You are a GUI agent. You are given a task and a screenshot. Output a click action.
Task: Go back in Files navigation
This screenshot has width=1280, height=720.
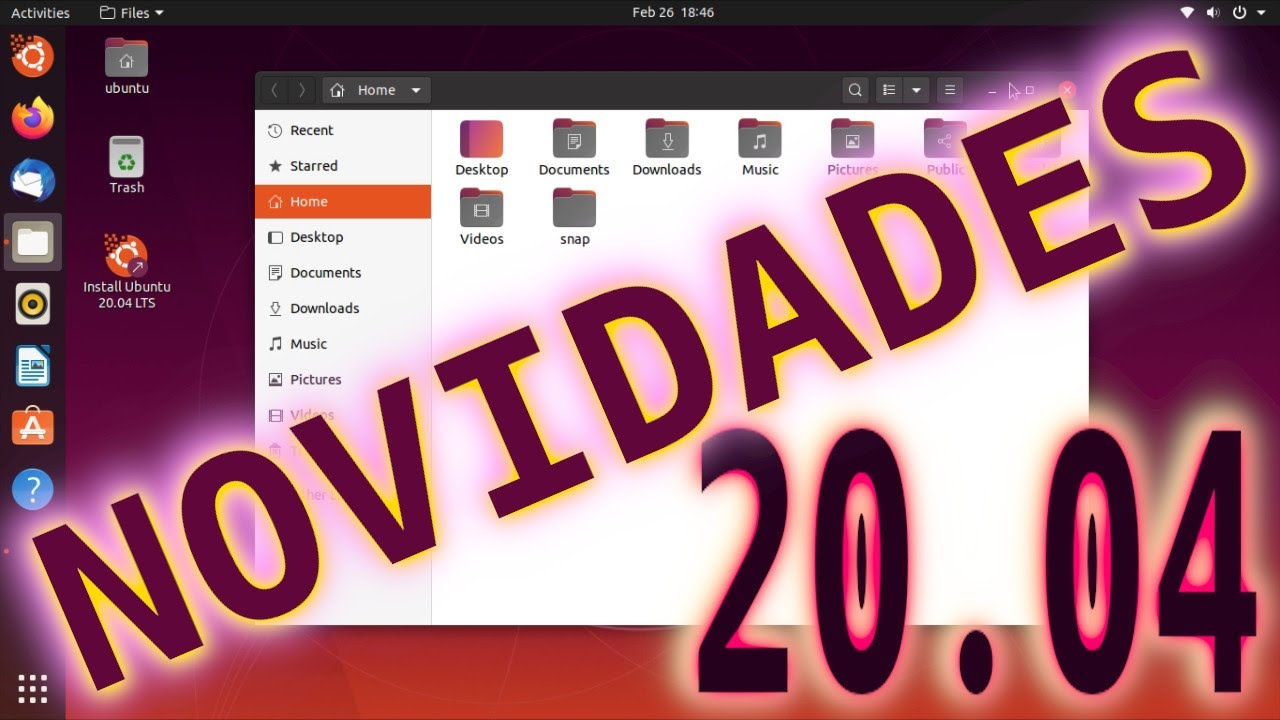(274, 90)
